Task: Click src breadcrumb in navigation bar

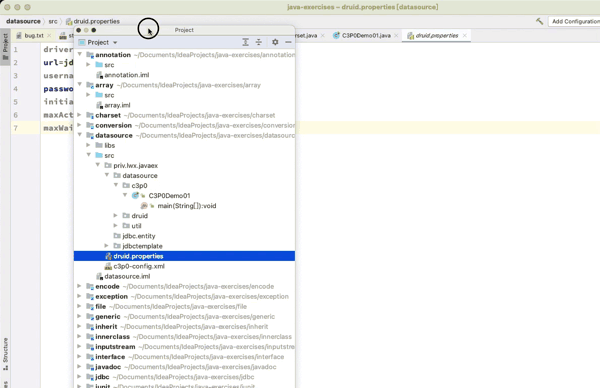Action: coord(53,21)
